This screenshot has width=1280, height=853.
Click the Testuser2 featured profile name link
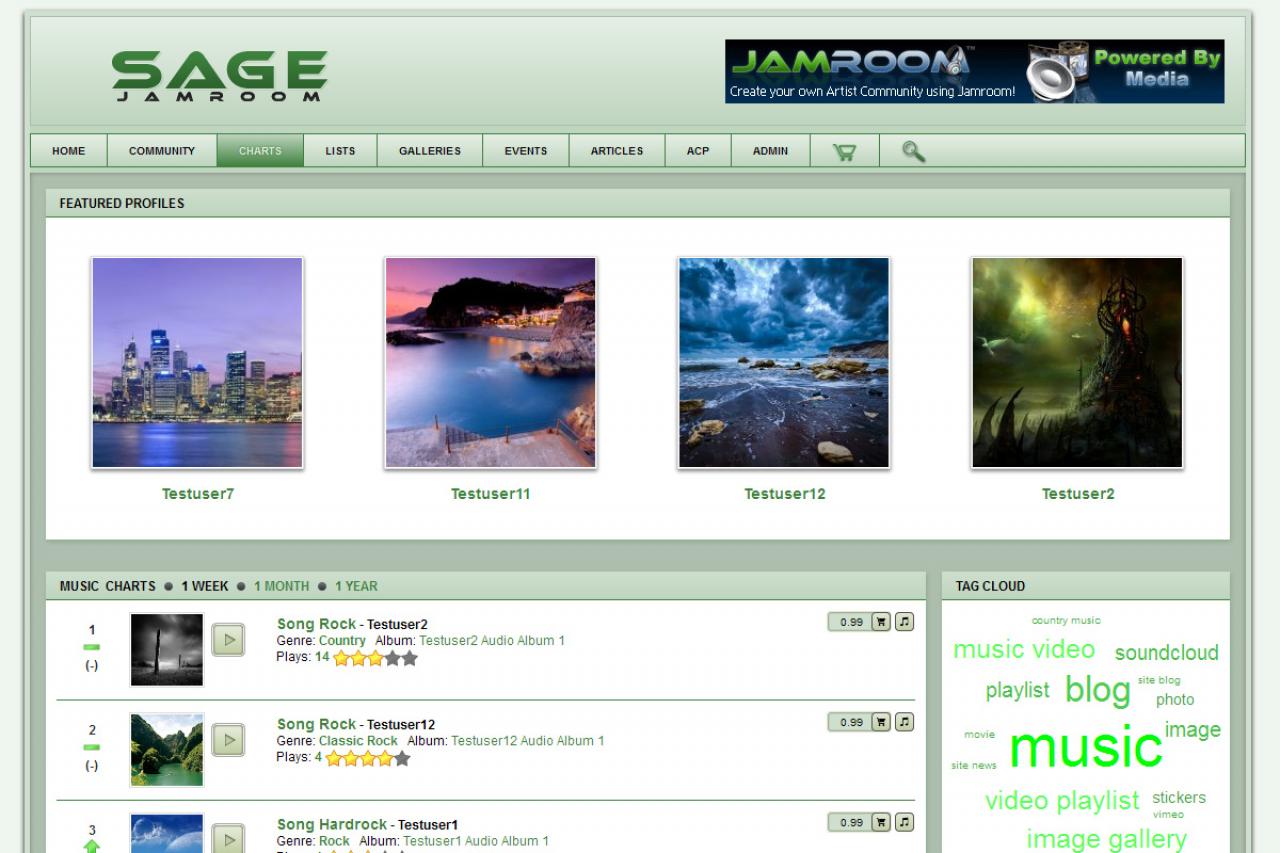point(1078,494)
